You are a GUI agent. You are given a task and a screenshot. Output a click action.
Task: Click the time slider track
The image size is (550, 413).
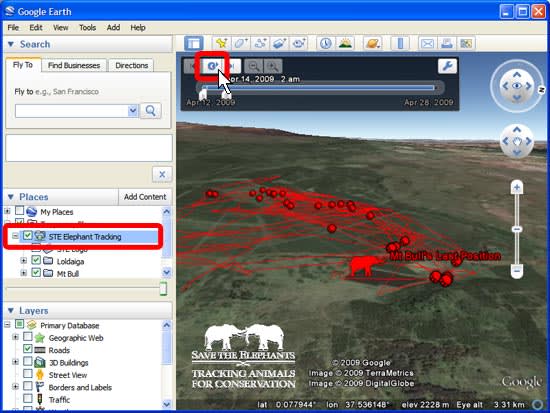(319, 88)
